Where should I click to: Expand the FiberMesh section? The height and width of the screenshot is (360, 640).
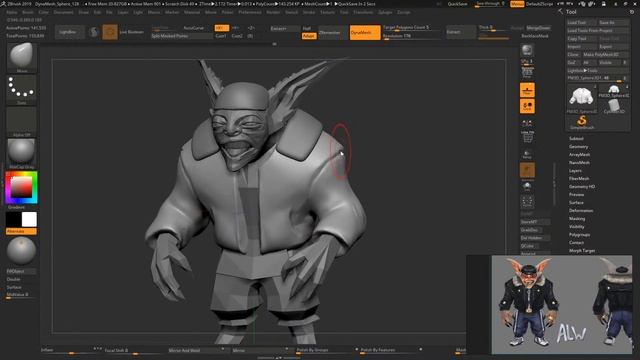[x=579, y=178]
